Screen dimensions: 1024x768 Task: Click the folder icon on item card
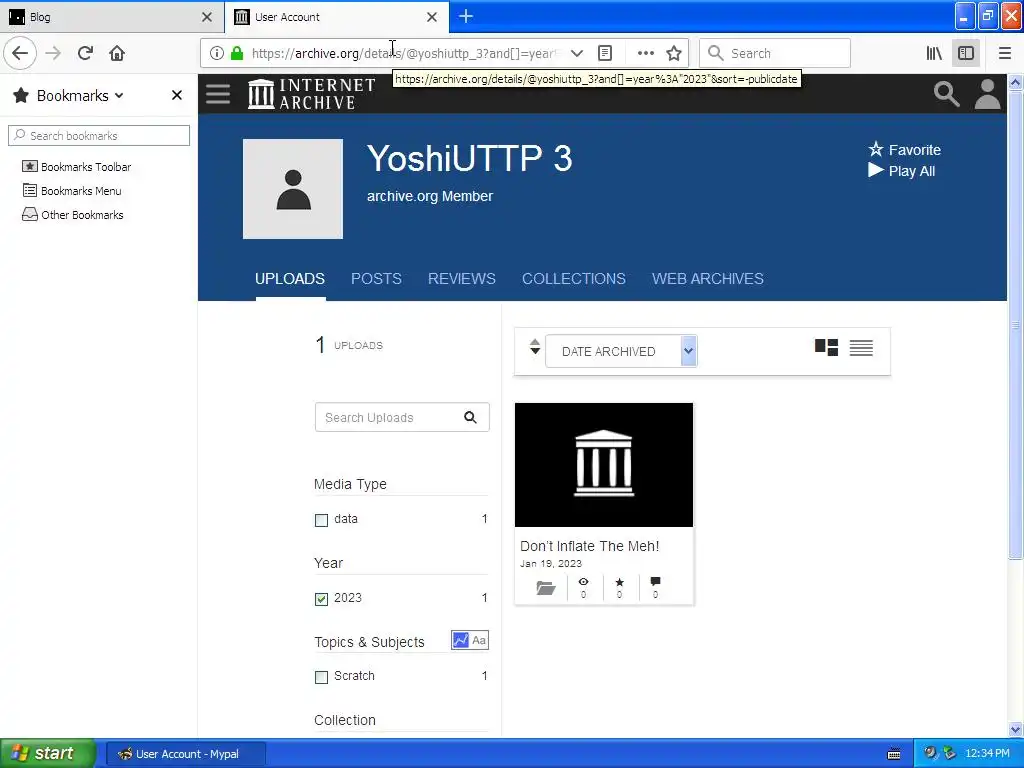click(x=546, y=588)
